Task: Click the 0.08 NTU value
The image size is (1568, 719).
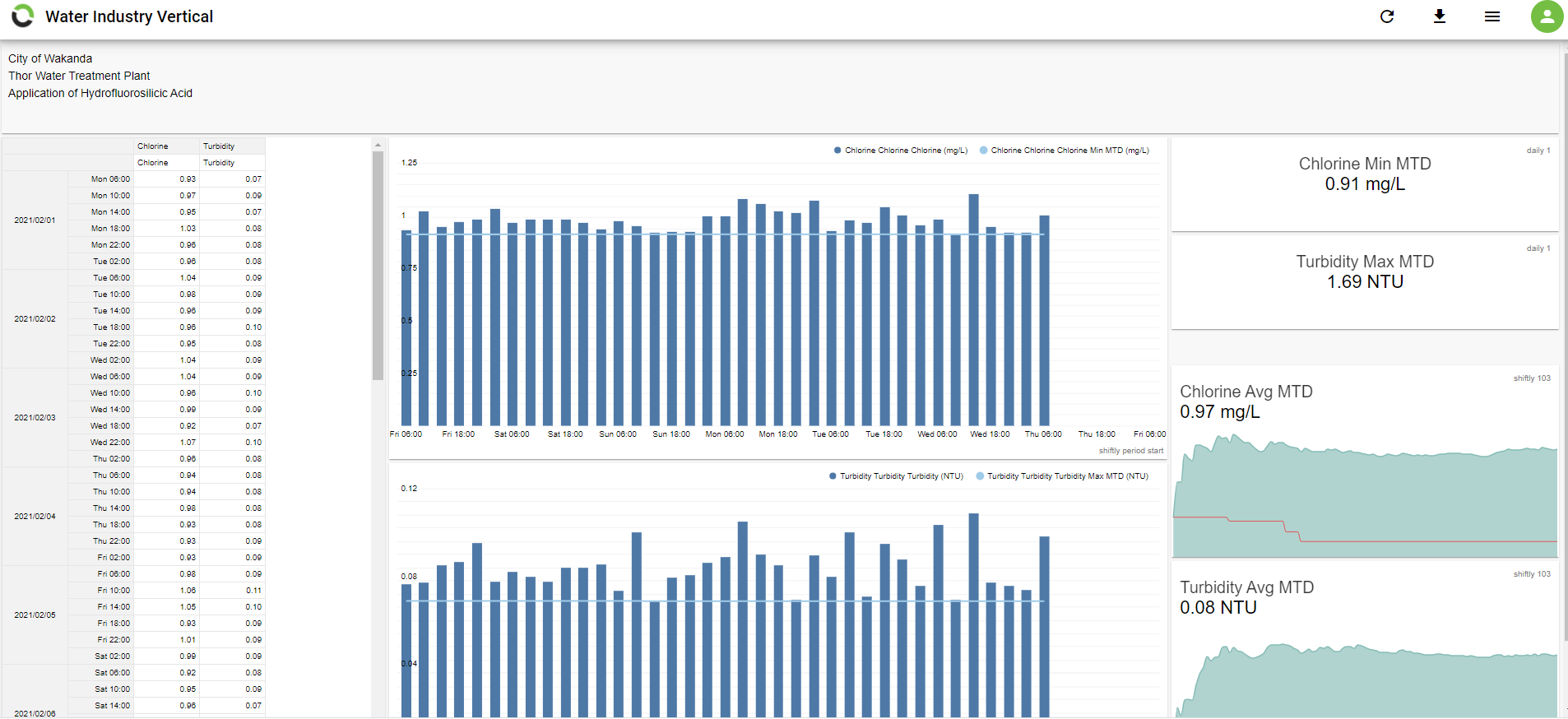Action: click(1218, 608)
